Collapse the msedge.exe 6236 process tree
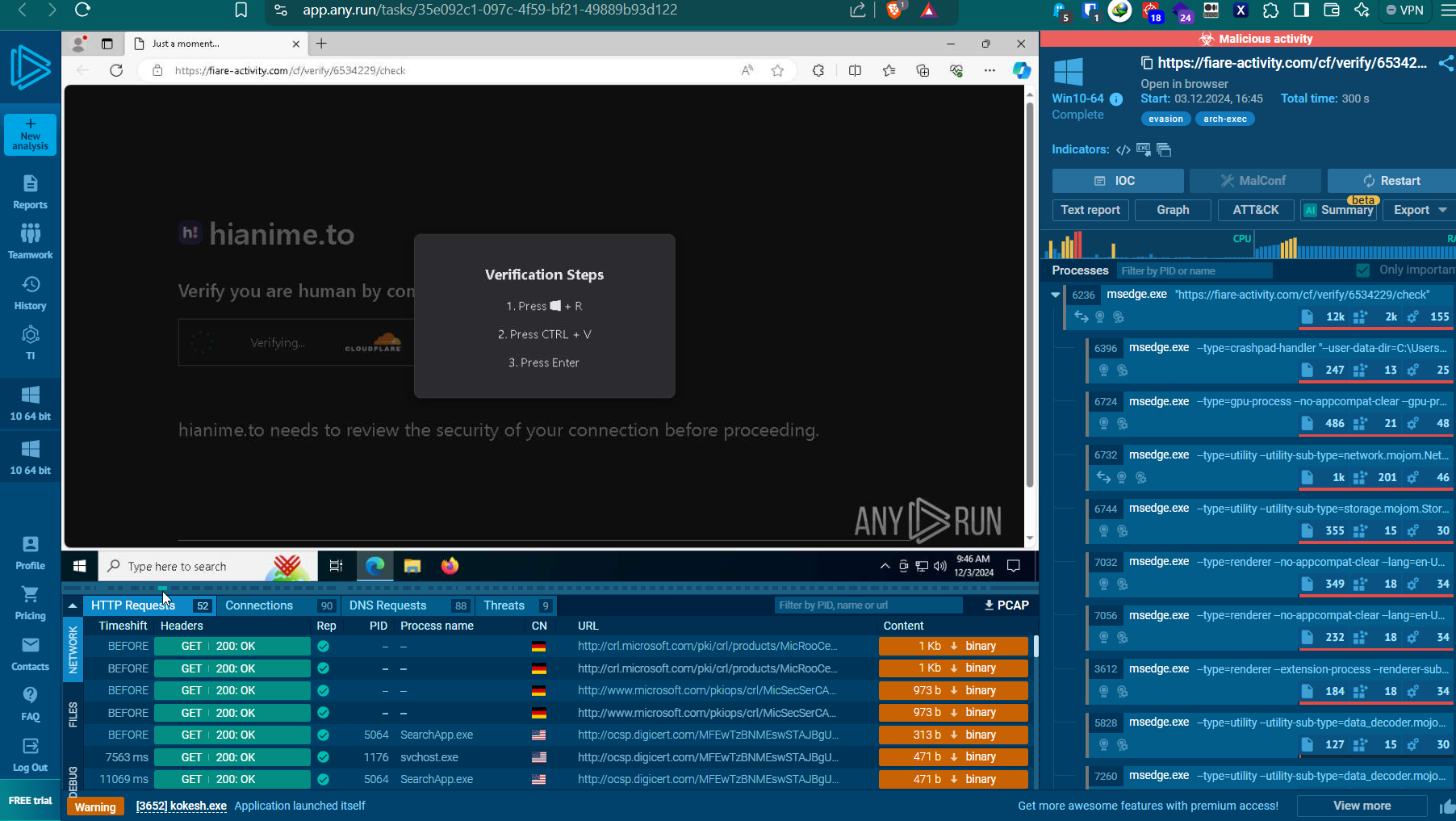The height and width of the screenshot is (821, 1456). click(x=1055, y=295)
